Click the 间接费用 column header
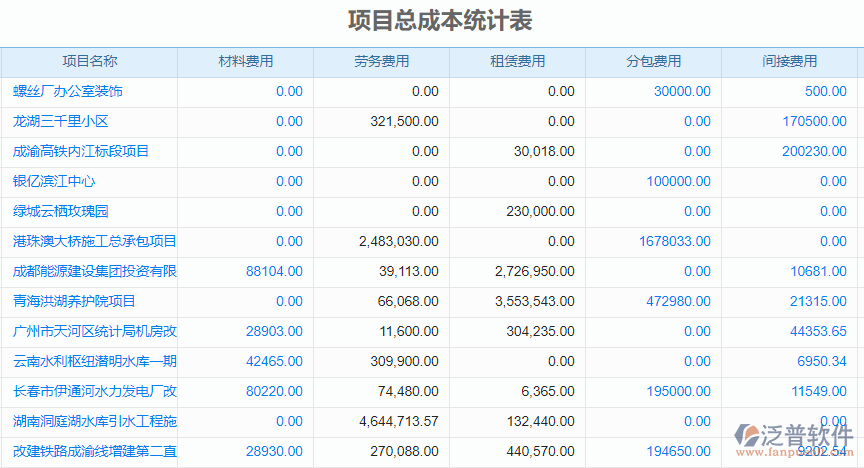 (x=790, y=61)
